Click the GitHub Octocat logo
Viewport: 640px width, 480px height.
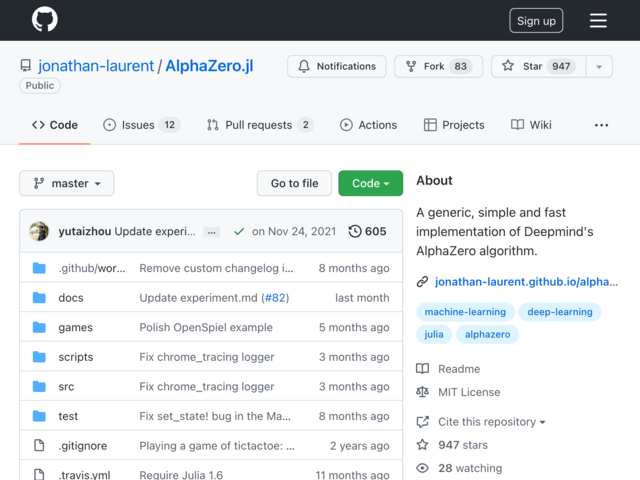[45, 19]
